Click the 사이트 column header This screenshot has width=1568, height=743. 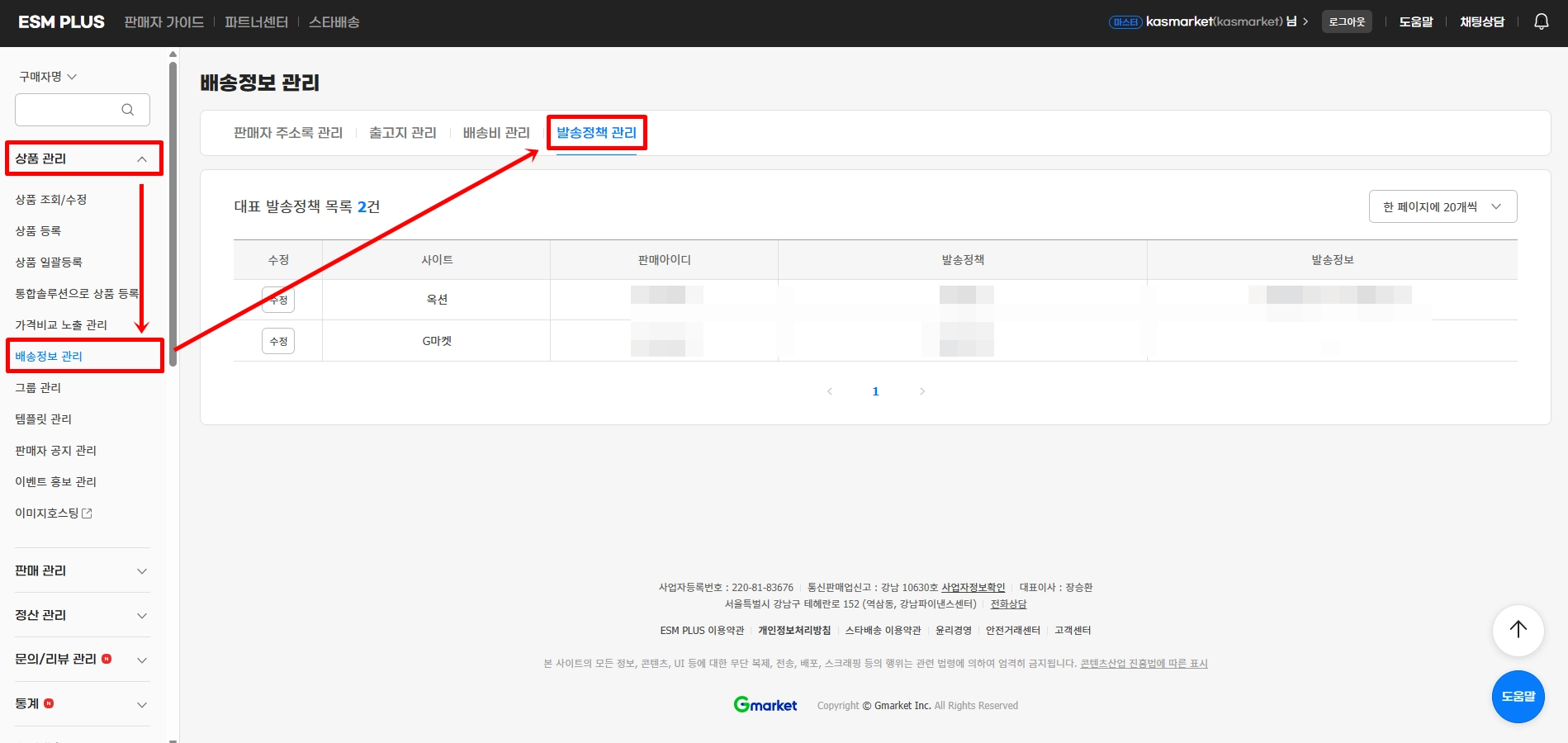[437, 260]
